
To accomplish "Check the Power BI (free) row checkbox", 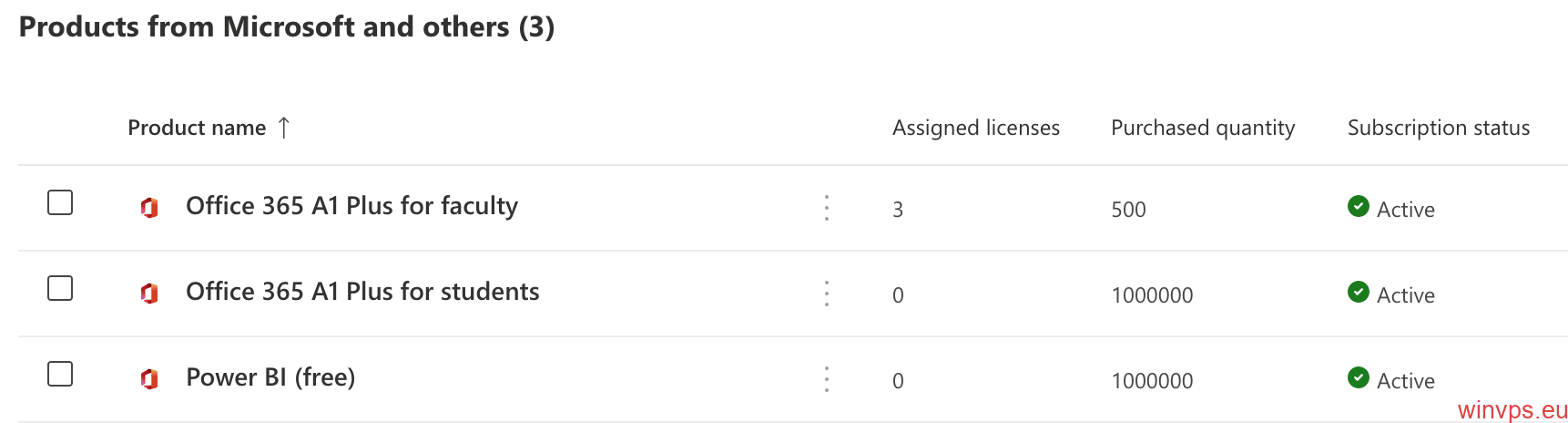I will pyautogui.click(x=60, y=374).
